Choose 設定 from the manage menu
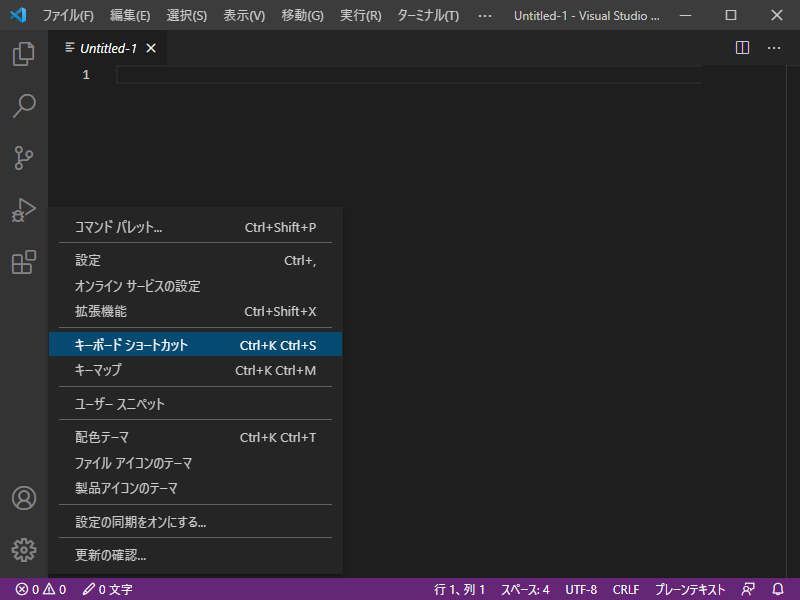 [x=195, y=260]
